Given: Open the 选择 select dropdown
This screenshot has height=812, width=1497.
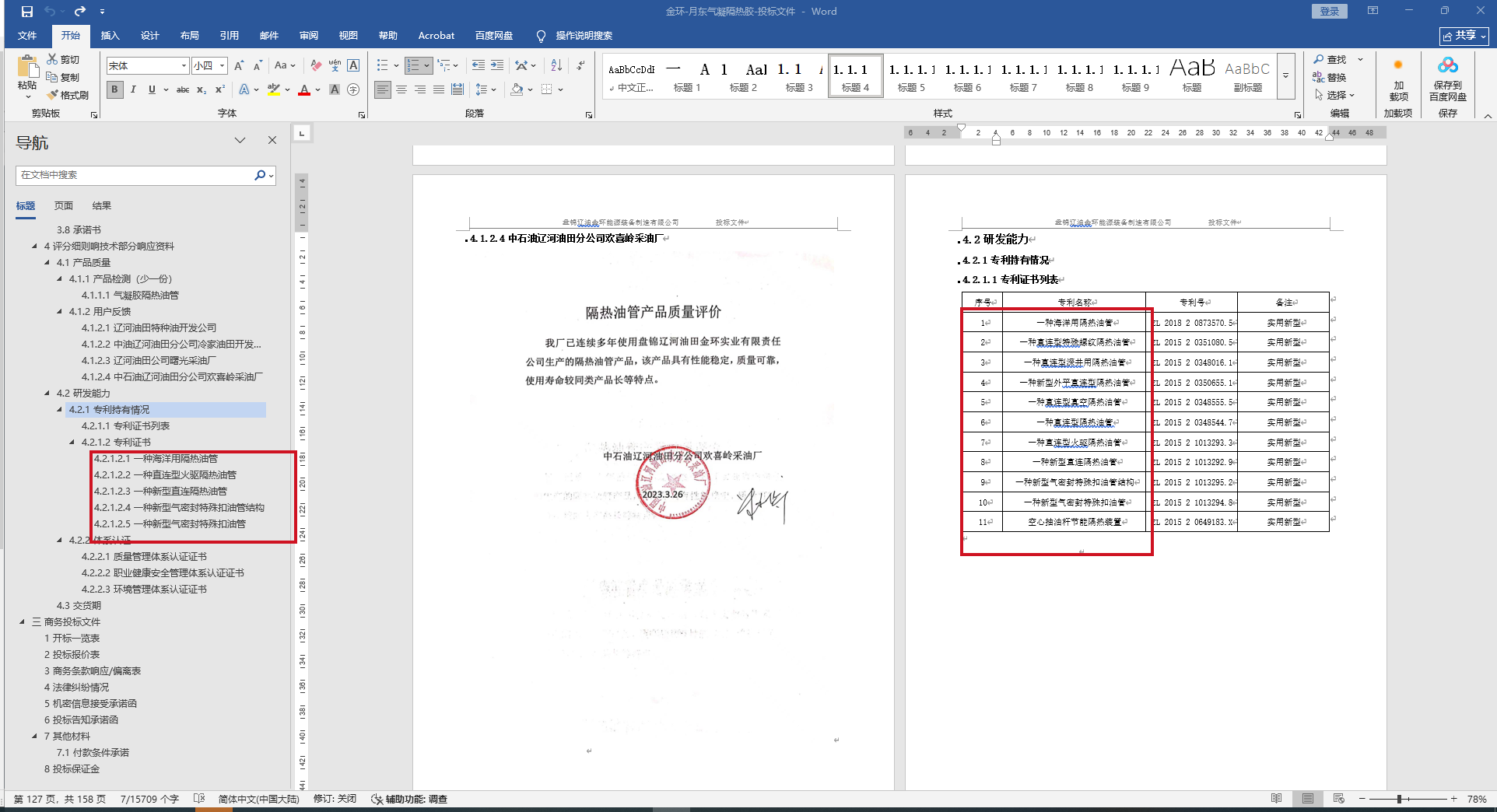Looking at the screenshot, I should pos(1335,95).
